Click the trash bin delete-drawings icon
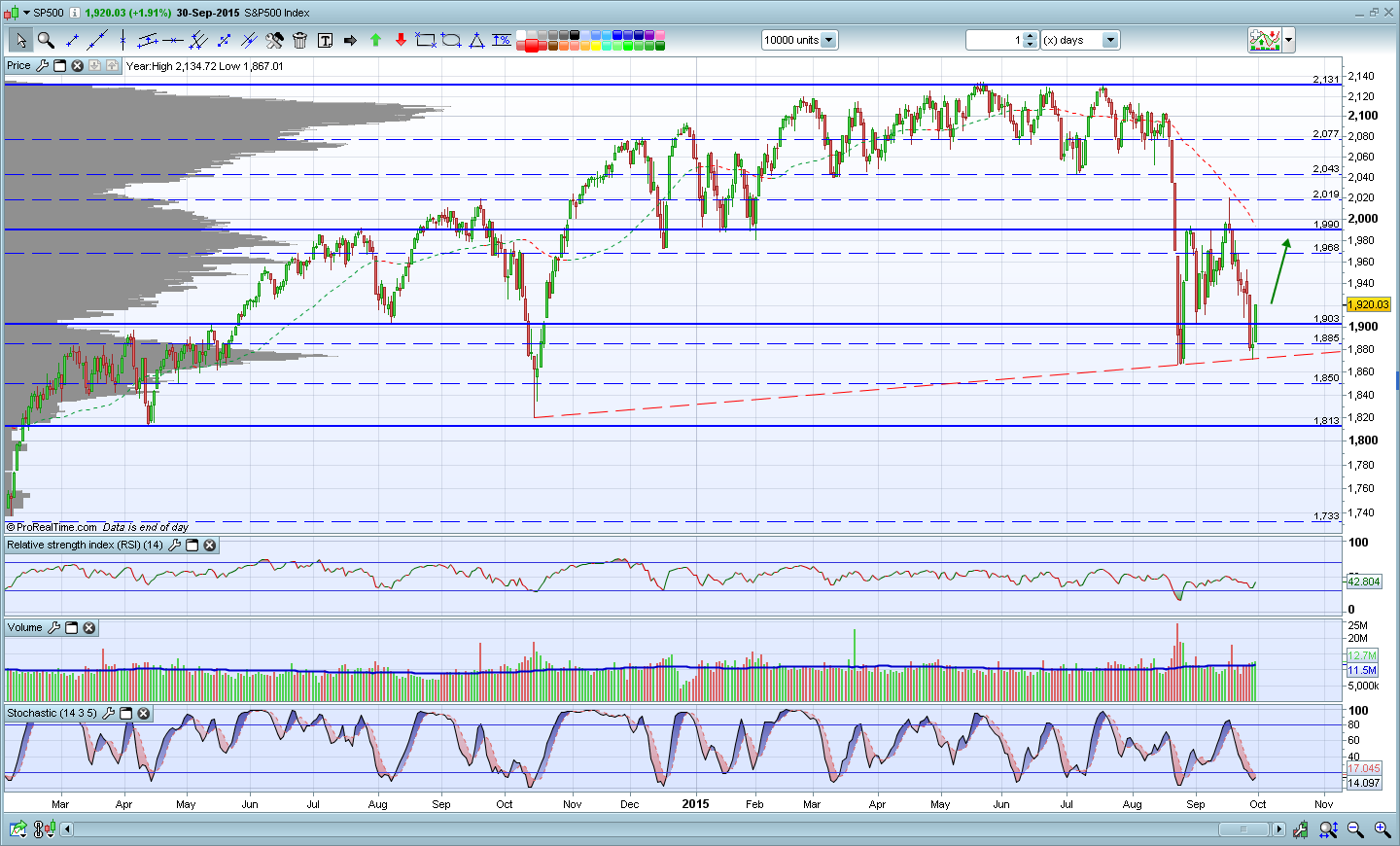The width and height of the screenshot is (1400, 846). tap(299, 40)
